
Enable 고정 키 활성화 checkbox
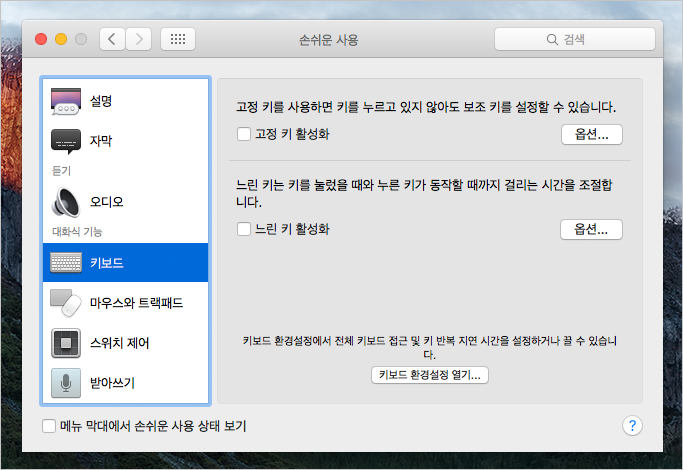(x=244, y=134)
